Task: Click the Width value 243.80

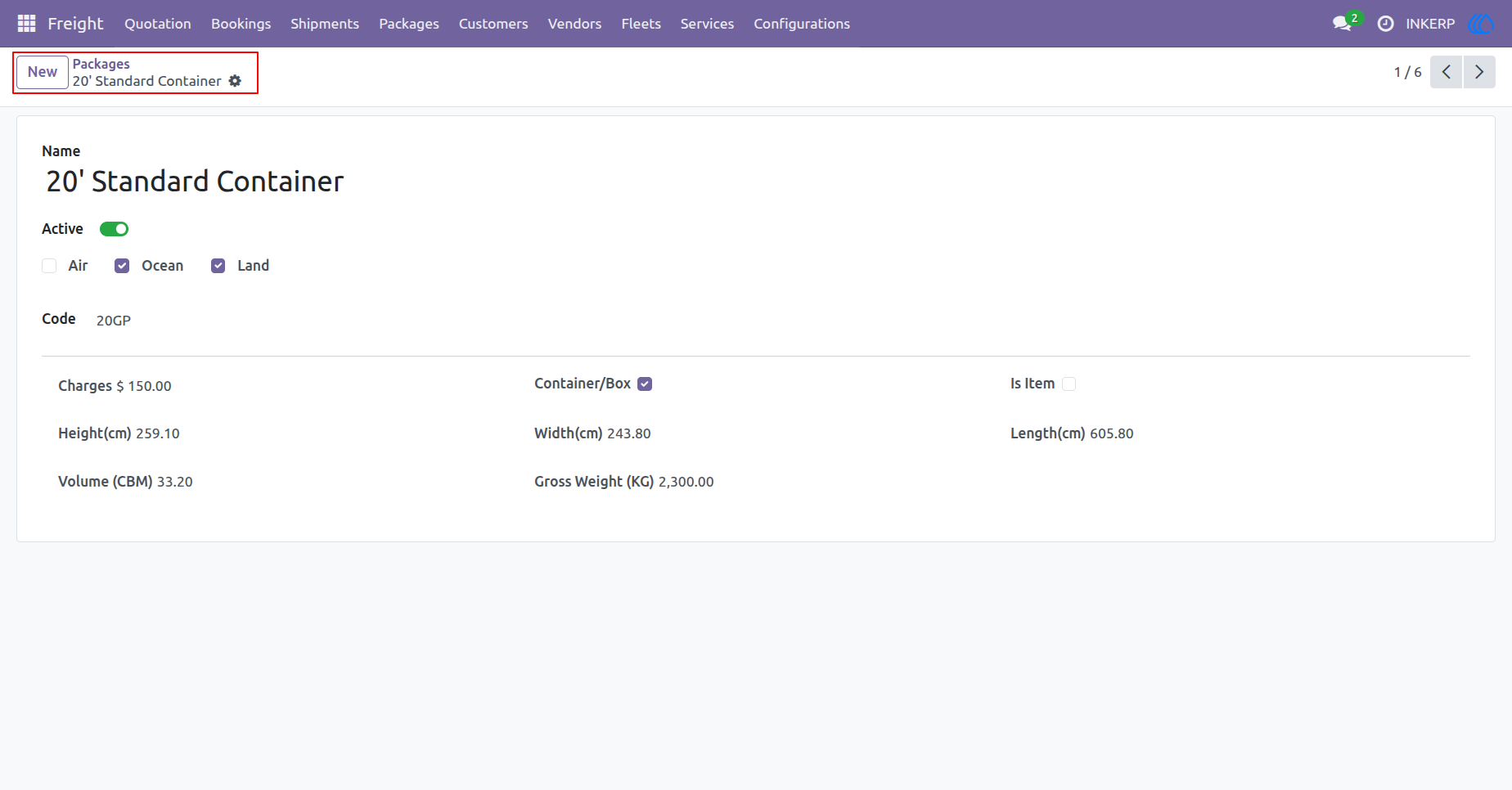Action: point(629,433)
